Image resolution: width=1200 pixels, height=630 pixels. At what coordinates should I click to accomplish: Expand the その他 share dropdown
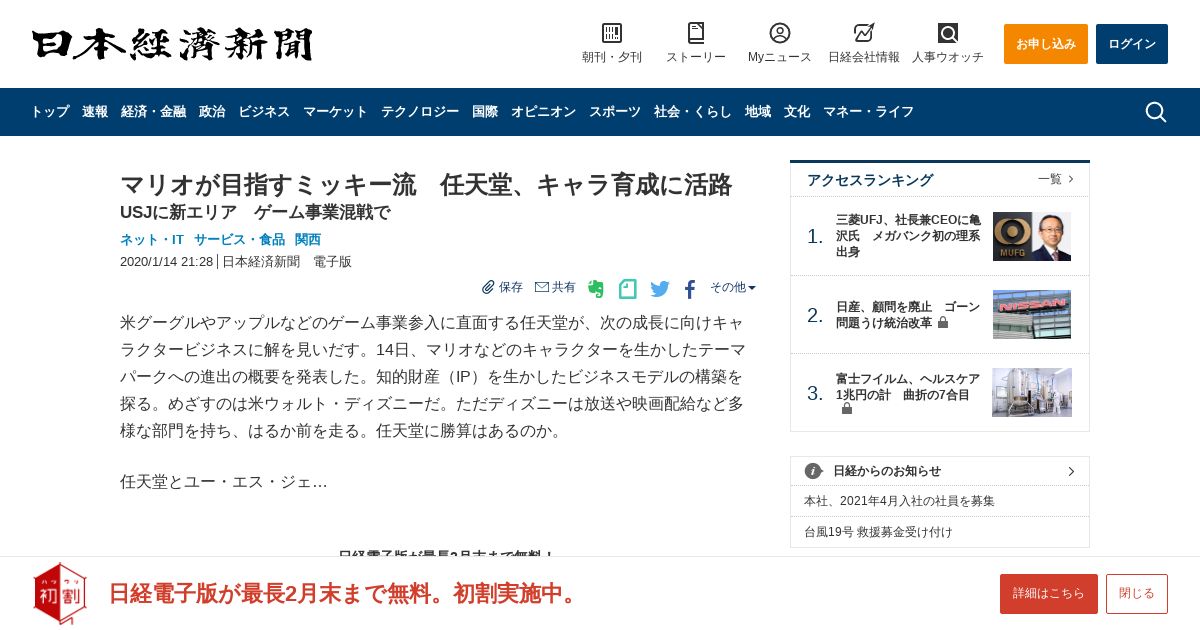coord(733,287)
